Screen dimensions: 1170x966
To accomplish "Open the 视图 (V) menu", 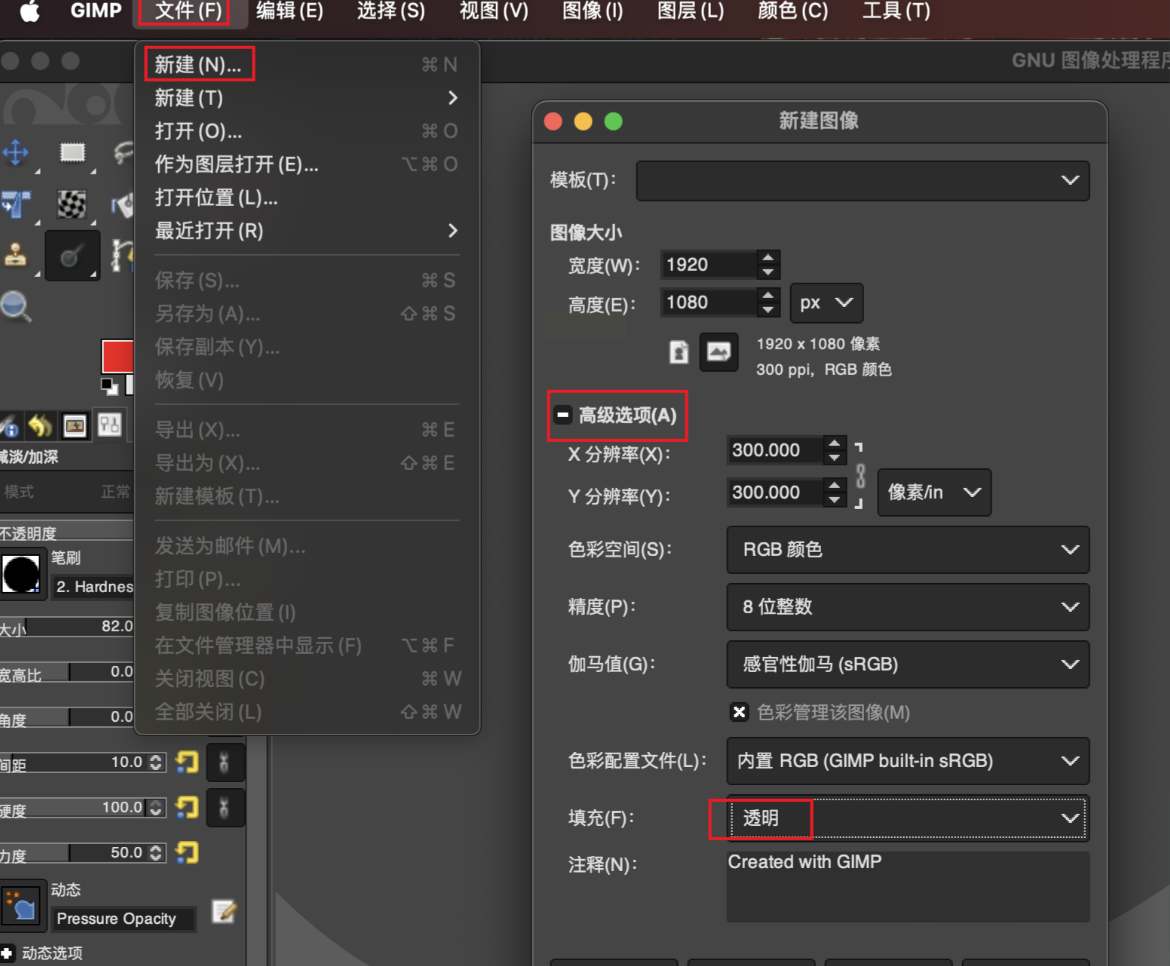I will coord(493,11).
